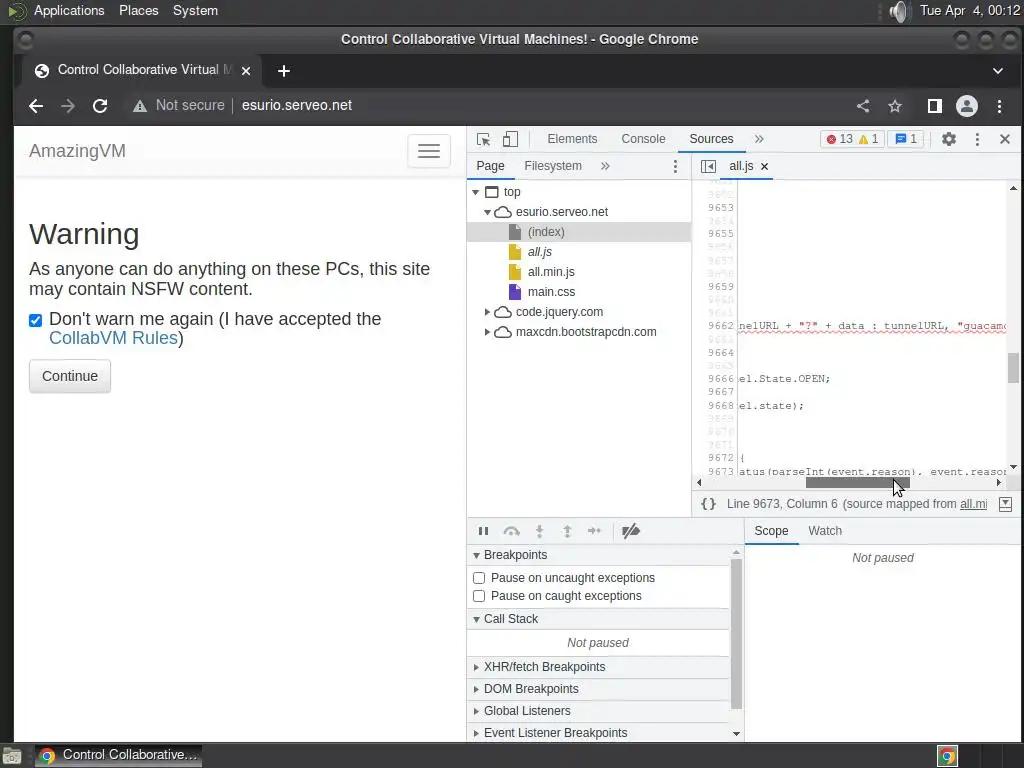Click the Not secure warning icon
This screenshot has height=768, width=1024.
point(140,106)
